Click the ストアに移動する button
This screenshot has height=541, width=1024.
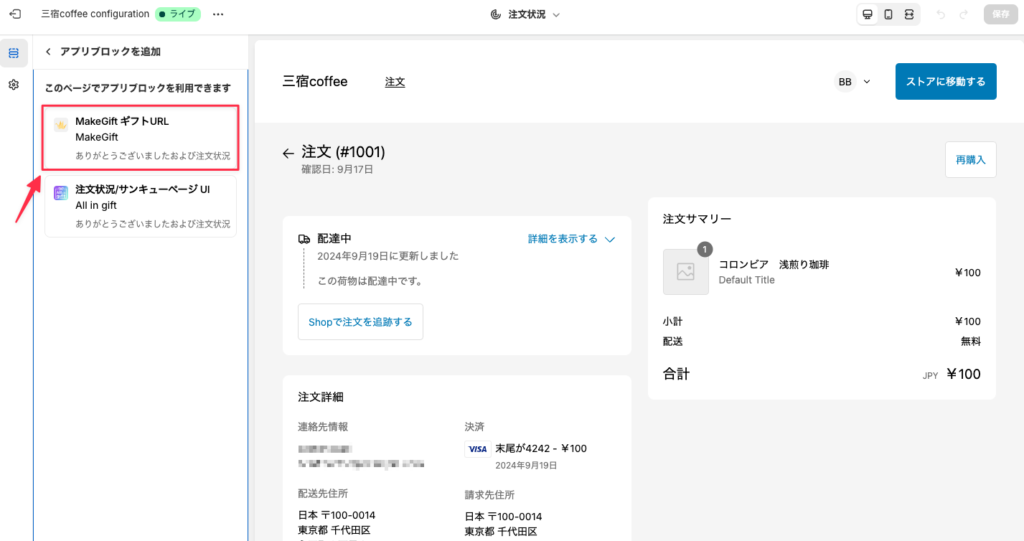(x=946, y=82)
